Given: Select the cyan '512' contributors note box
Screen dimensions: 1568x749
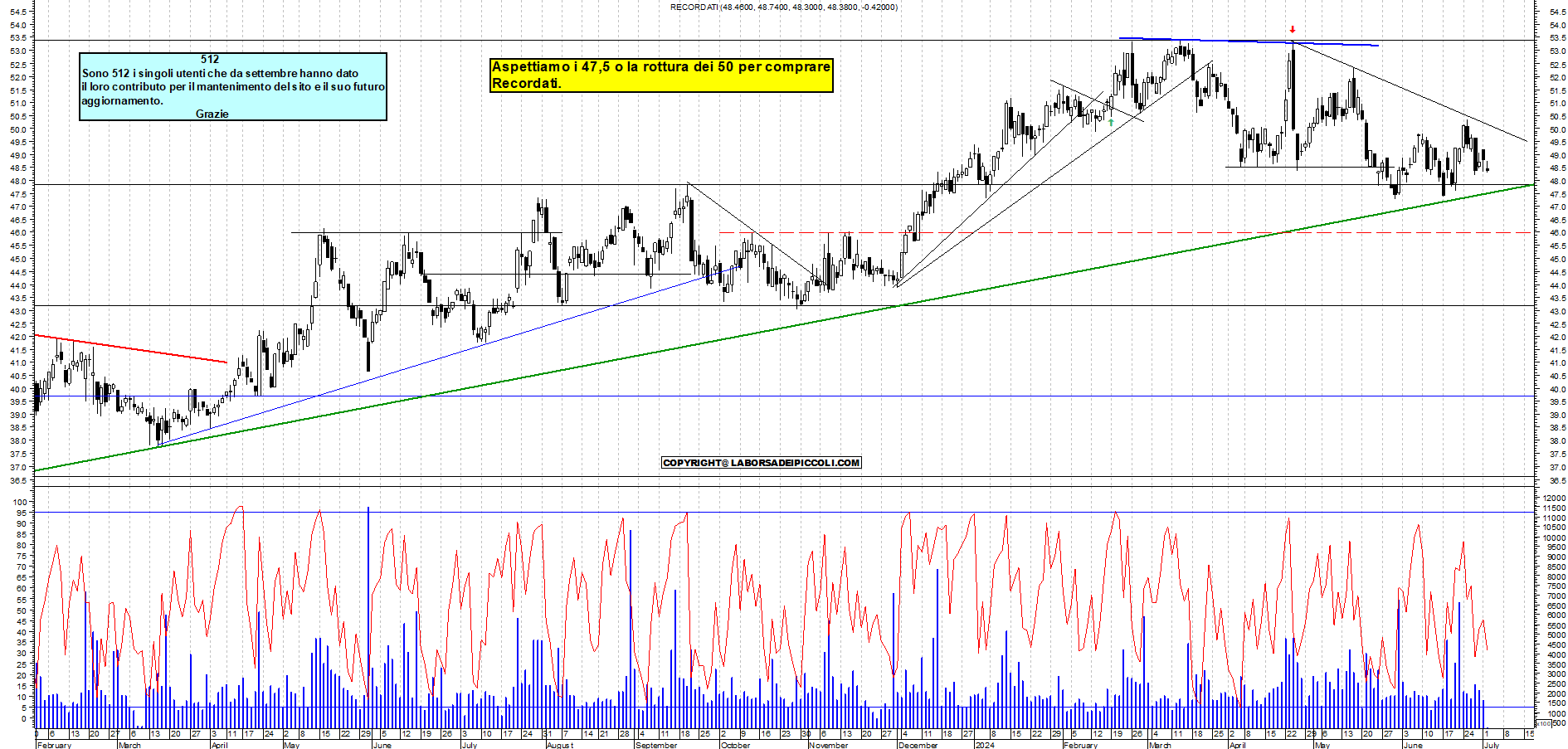Looking at the screenshot, I should tap(233, 87).
